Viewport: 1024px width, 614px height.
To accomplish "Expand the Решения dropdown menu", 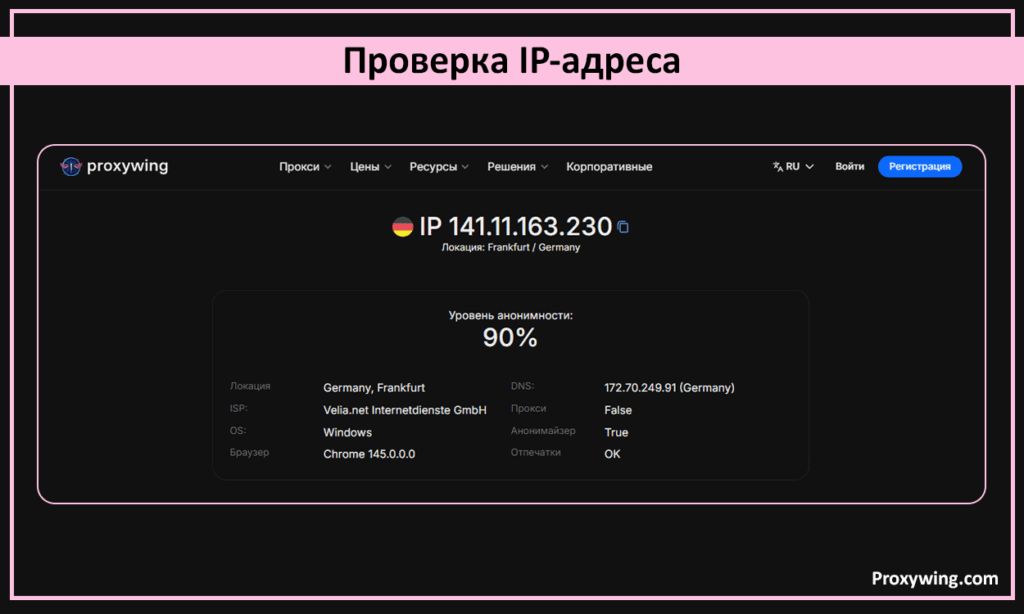I will [517, 167].
